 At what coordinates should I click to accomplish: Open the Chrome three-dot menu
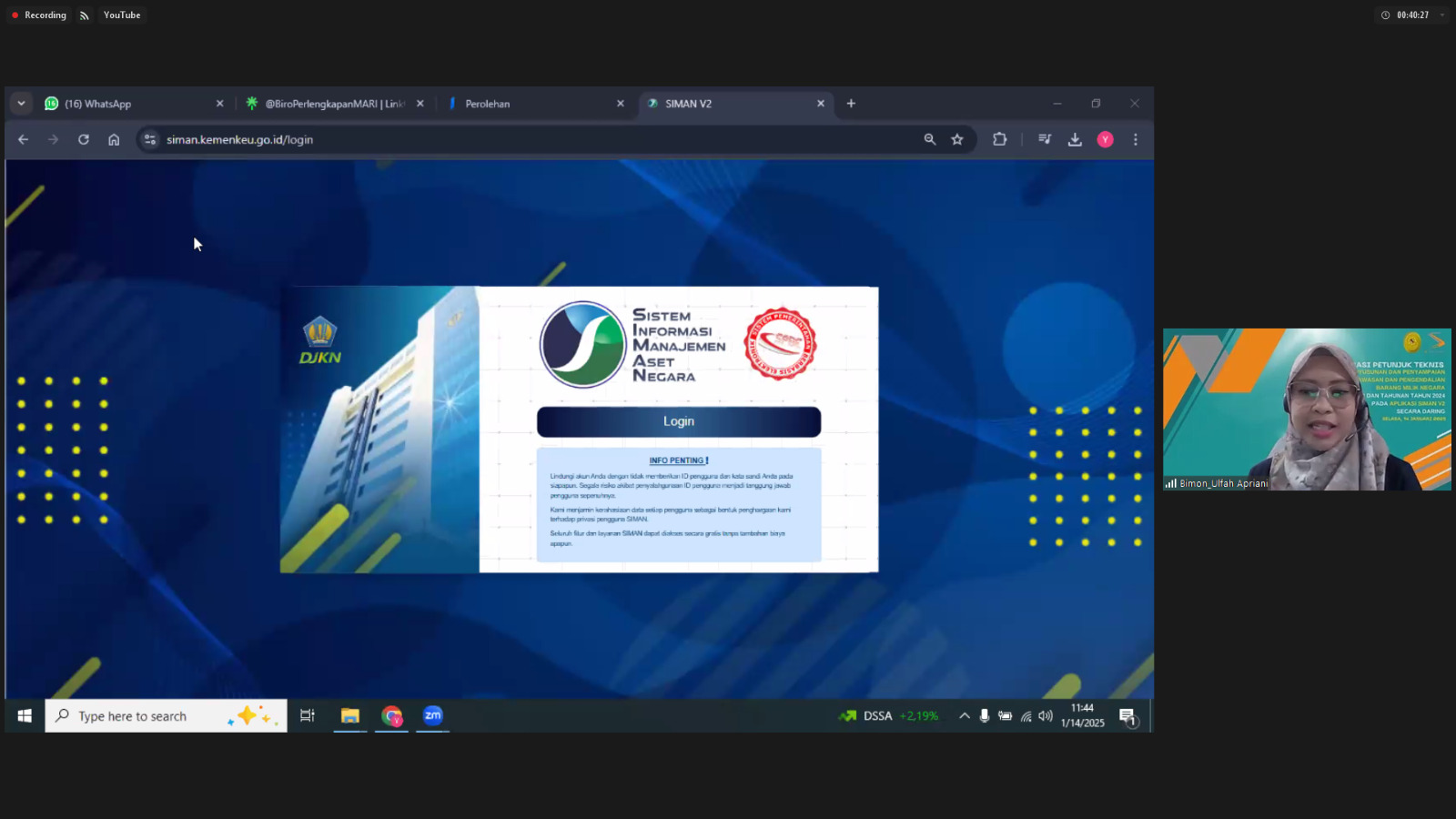click(1135, 139)
